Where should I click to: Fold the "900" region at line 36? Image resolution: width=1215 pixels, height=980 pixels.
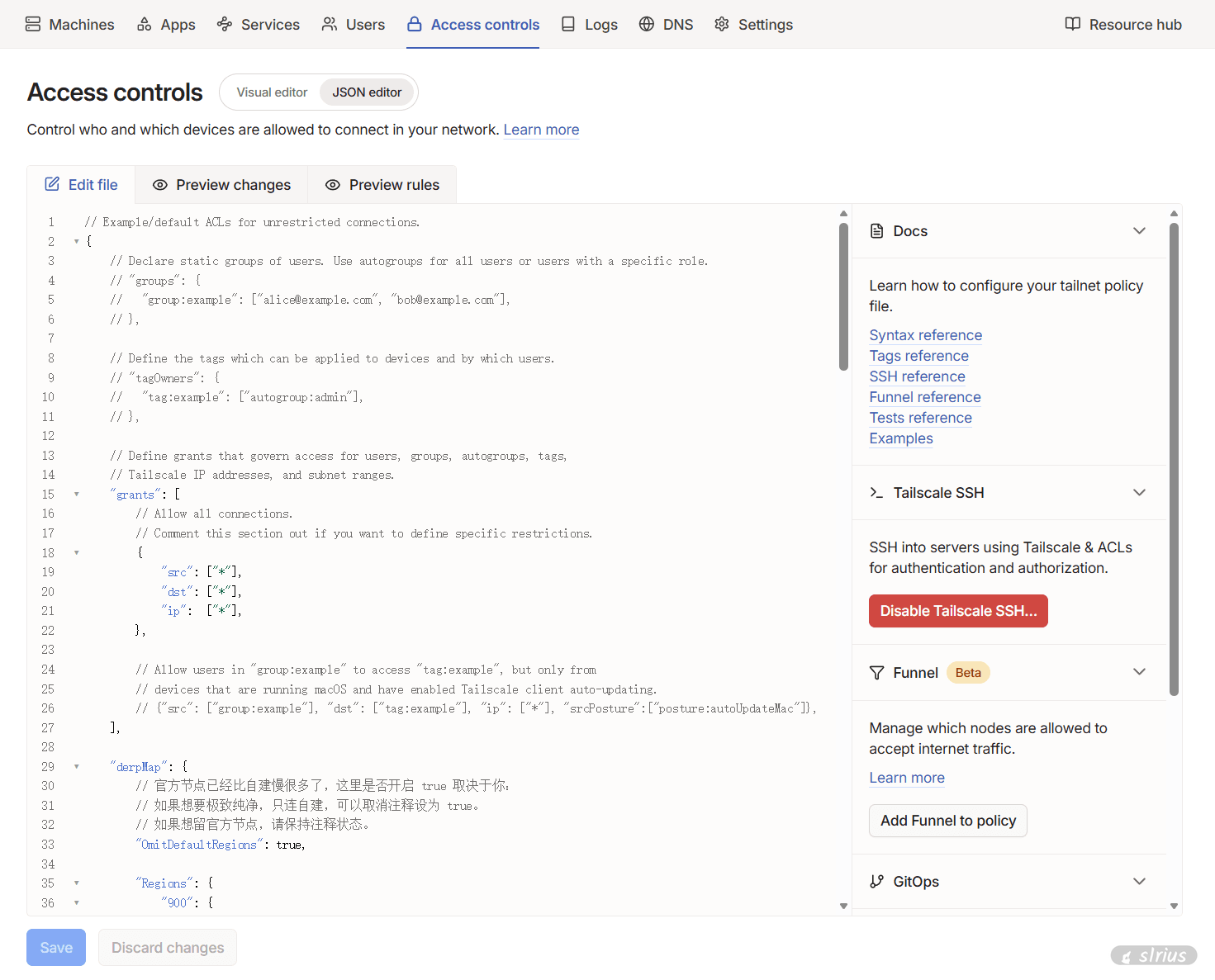(x=77, y=903)
